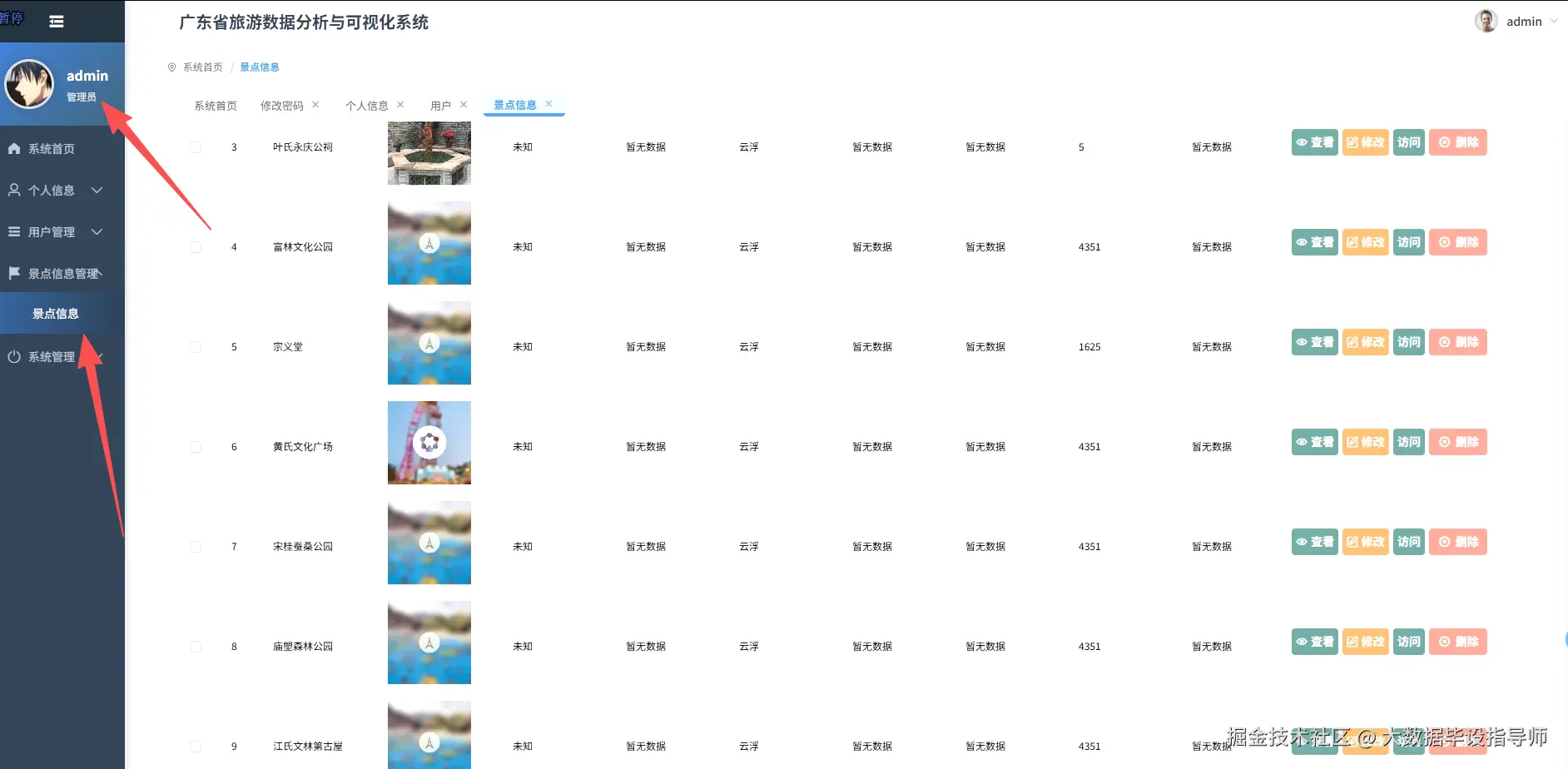The image size is (1568, 769).
Task: Click the location pin icon in the breadcrumb
Action: (x=171, y=67)
